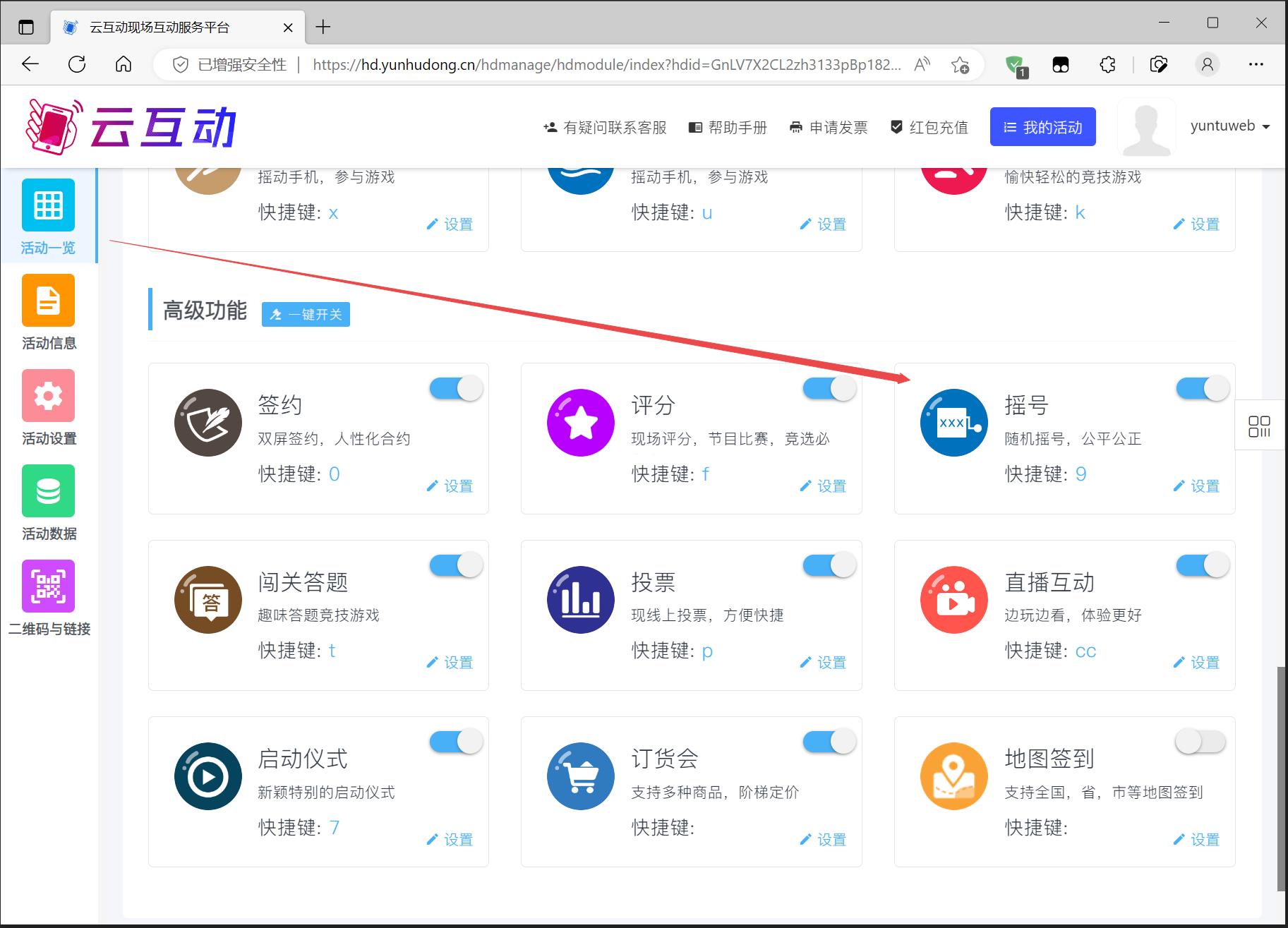Click the user avatar thumbnail
This screenshot has width=1288, height=928.
coord(1147,127)
